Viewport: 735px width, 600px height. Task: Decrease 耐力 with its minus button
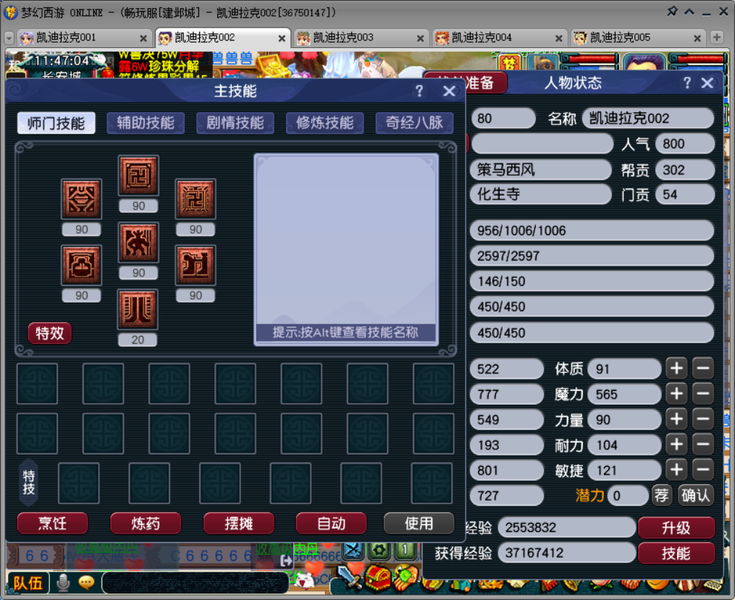point(703,444)
